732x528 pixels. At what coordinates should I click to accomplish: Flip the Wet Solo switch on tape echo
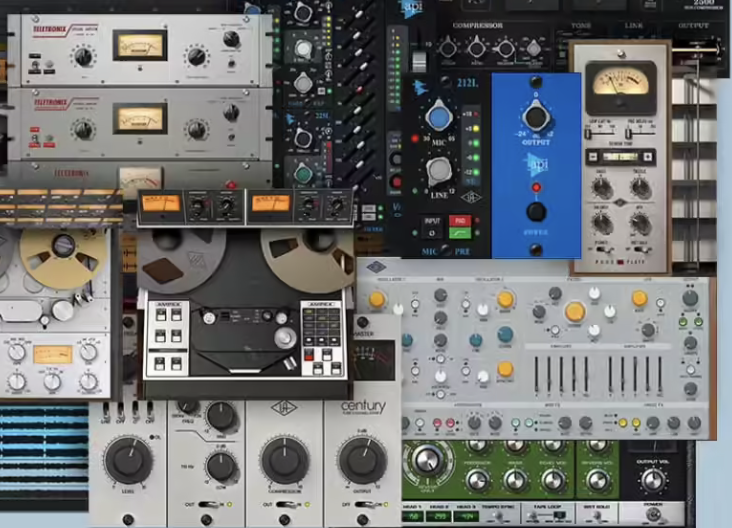[x=597, y=516]
